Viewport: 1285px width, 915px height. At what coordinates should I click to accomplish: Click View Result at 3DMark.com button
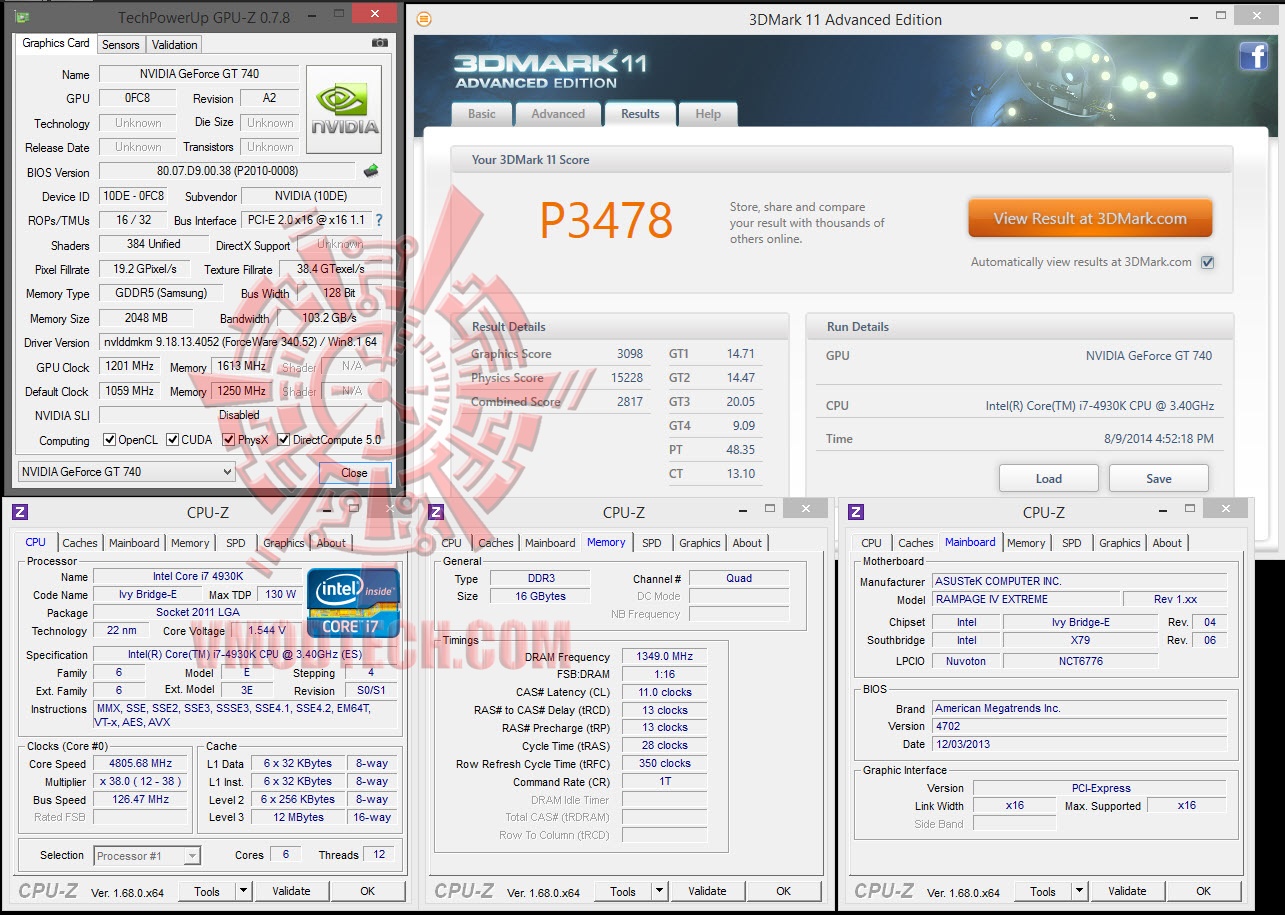tap(1090, 219)
